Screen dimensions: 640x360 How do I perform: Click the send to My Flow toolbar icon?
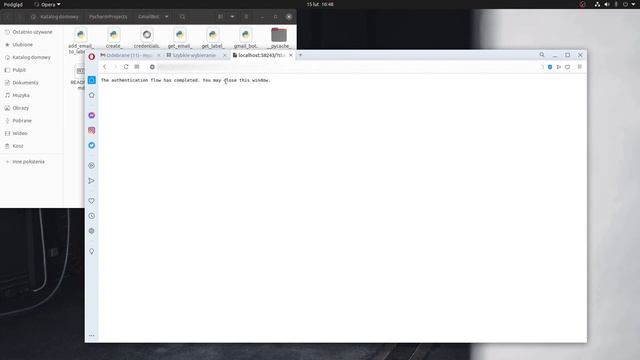(559, 67)
